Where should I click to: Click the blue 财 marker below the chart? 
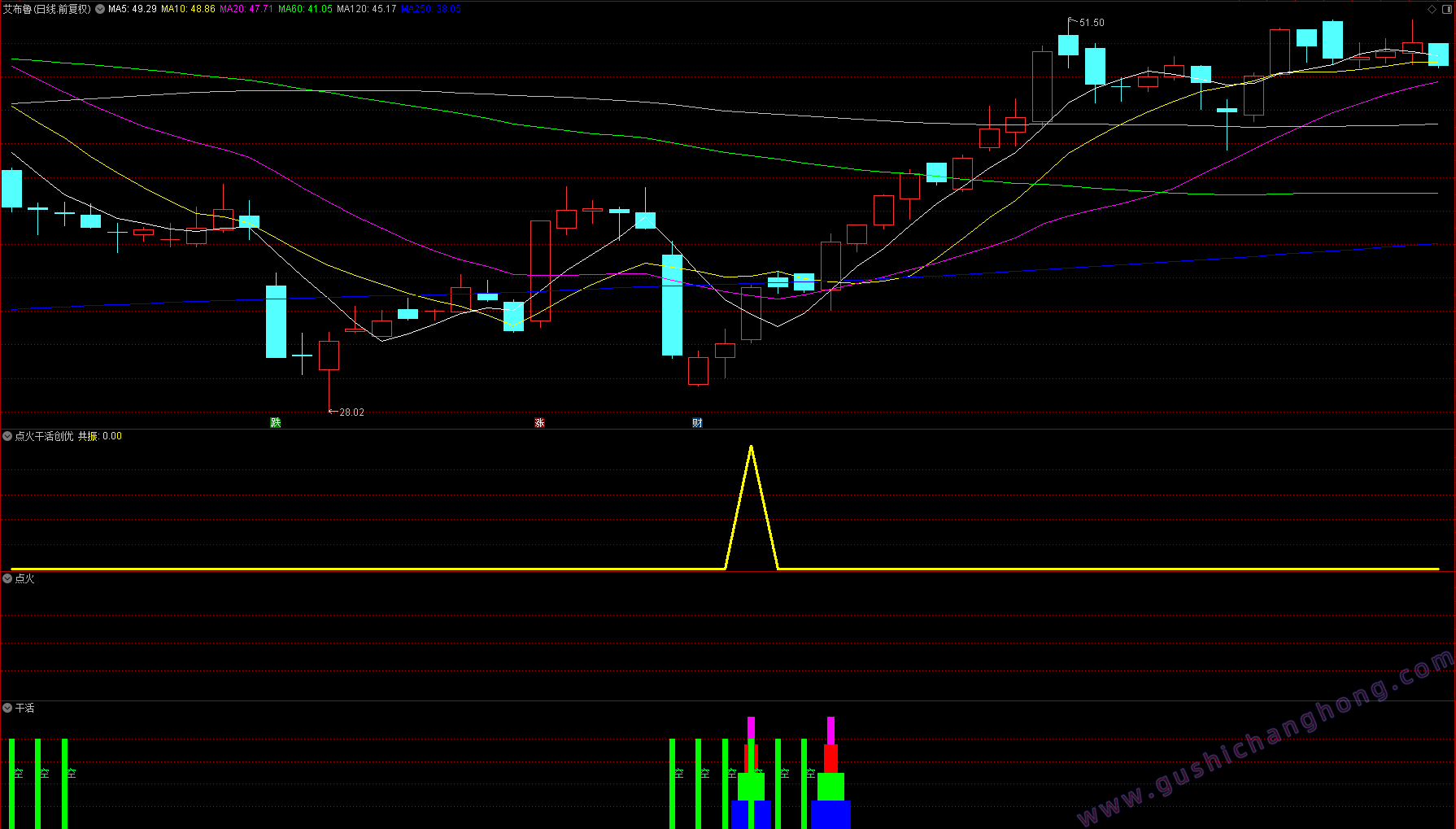click(x=697, y=422)
